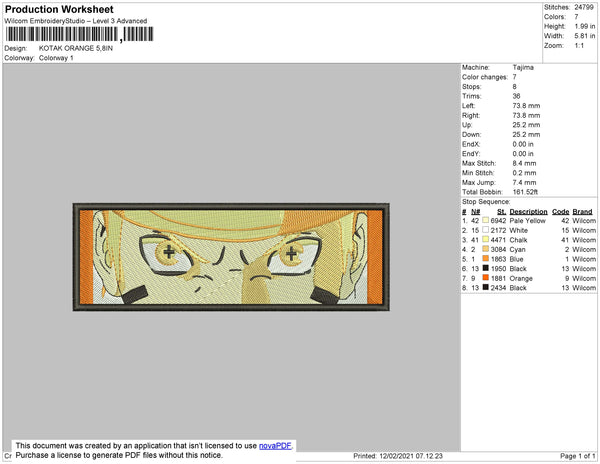Click the zoom value '1:1'
This screenshot has width=600, height=464.
[579, 46]
